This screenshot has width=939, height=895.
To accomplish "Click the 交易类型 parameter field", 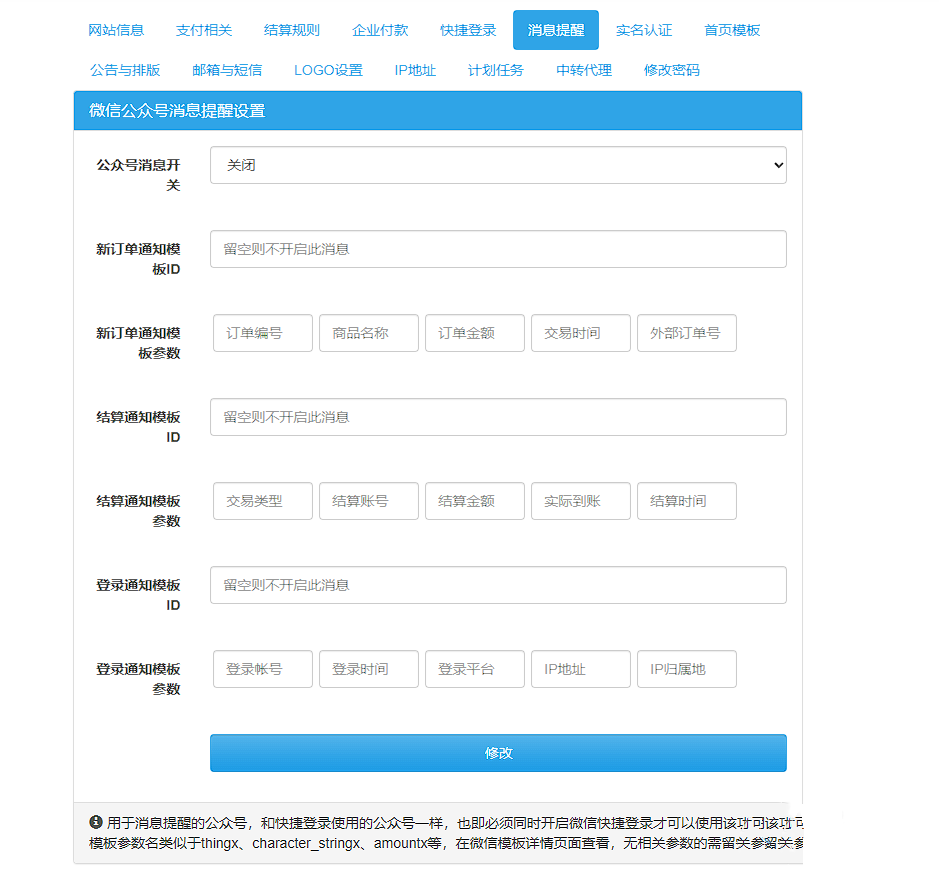I will click(263, 501).
